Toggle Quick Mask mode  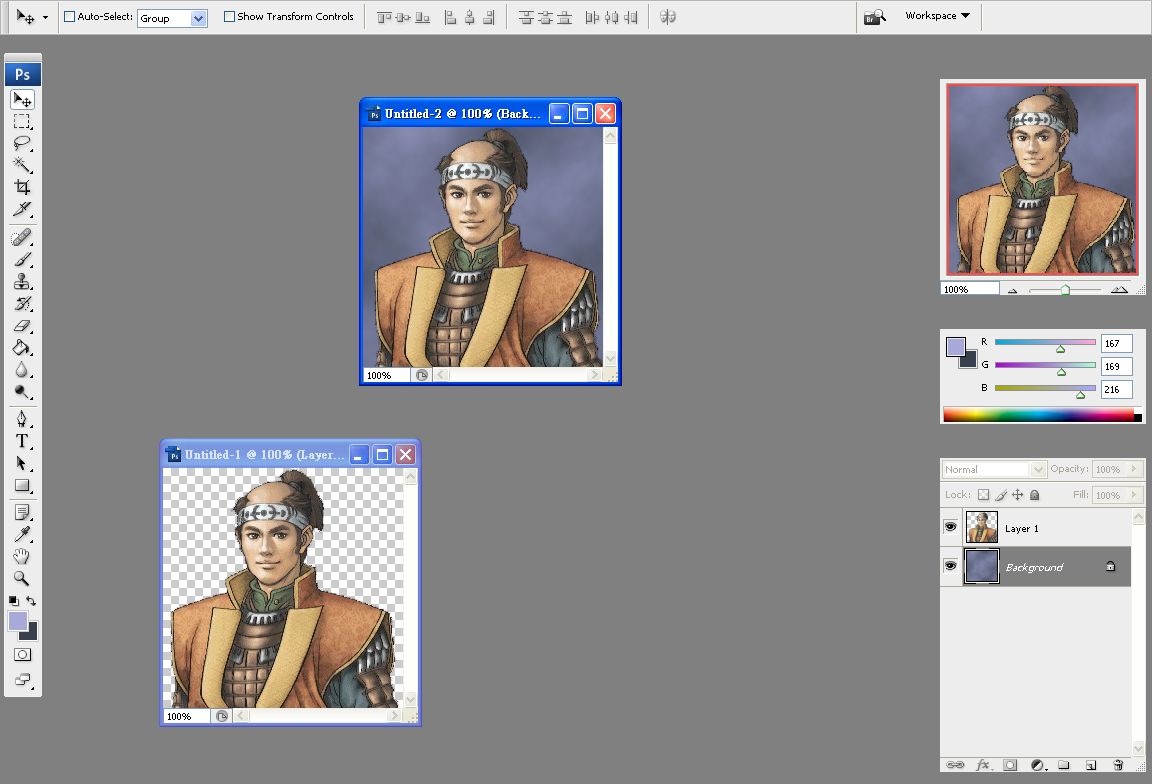point(22,655)
